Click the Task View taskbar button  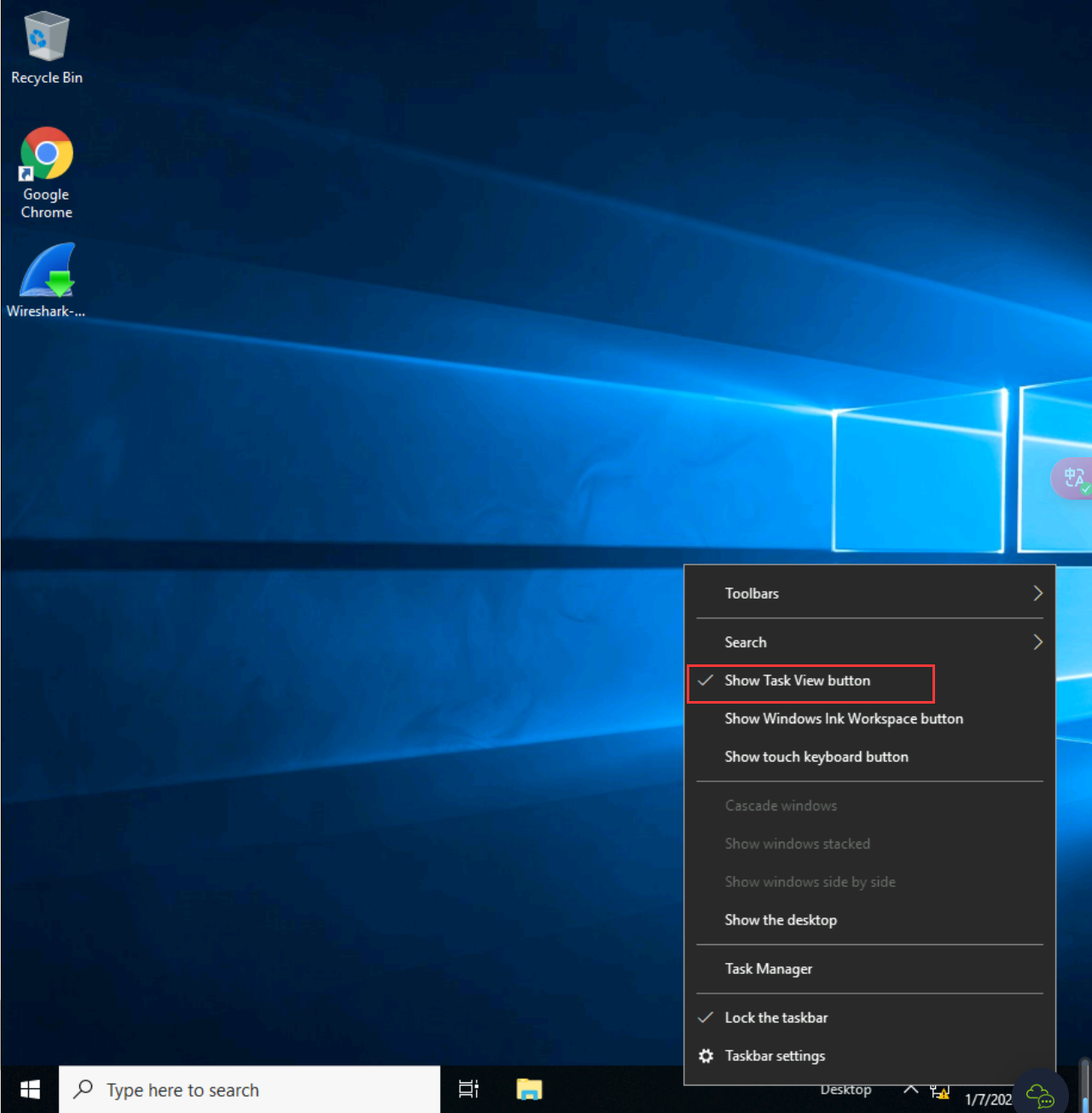(x=468, y=1089)
